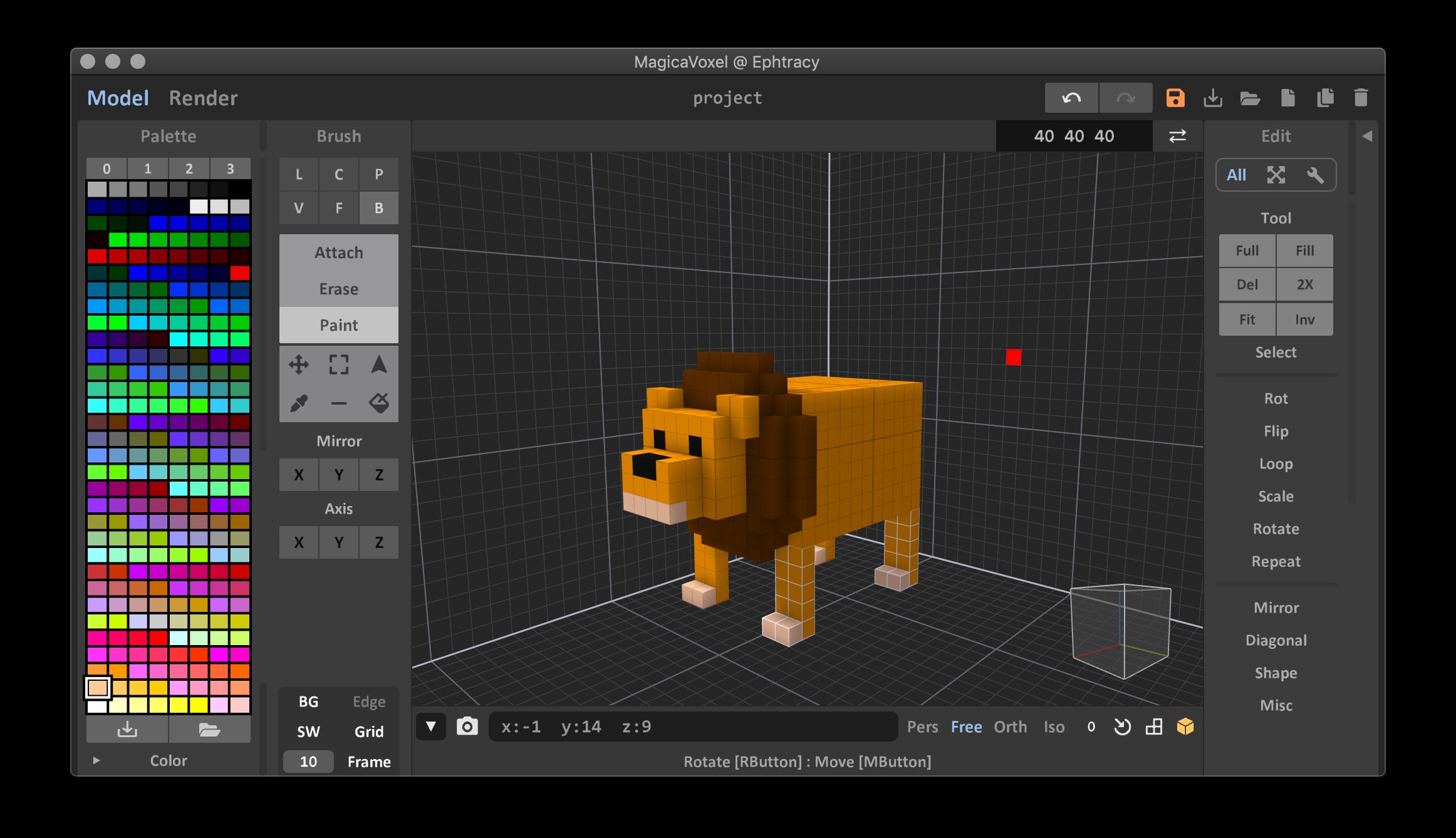The height and width of the screenshot is (838, 1456).
Task: Switch to Render mode tab
Action: pos(204,98)
